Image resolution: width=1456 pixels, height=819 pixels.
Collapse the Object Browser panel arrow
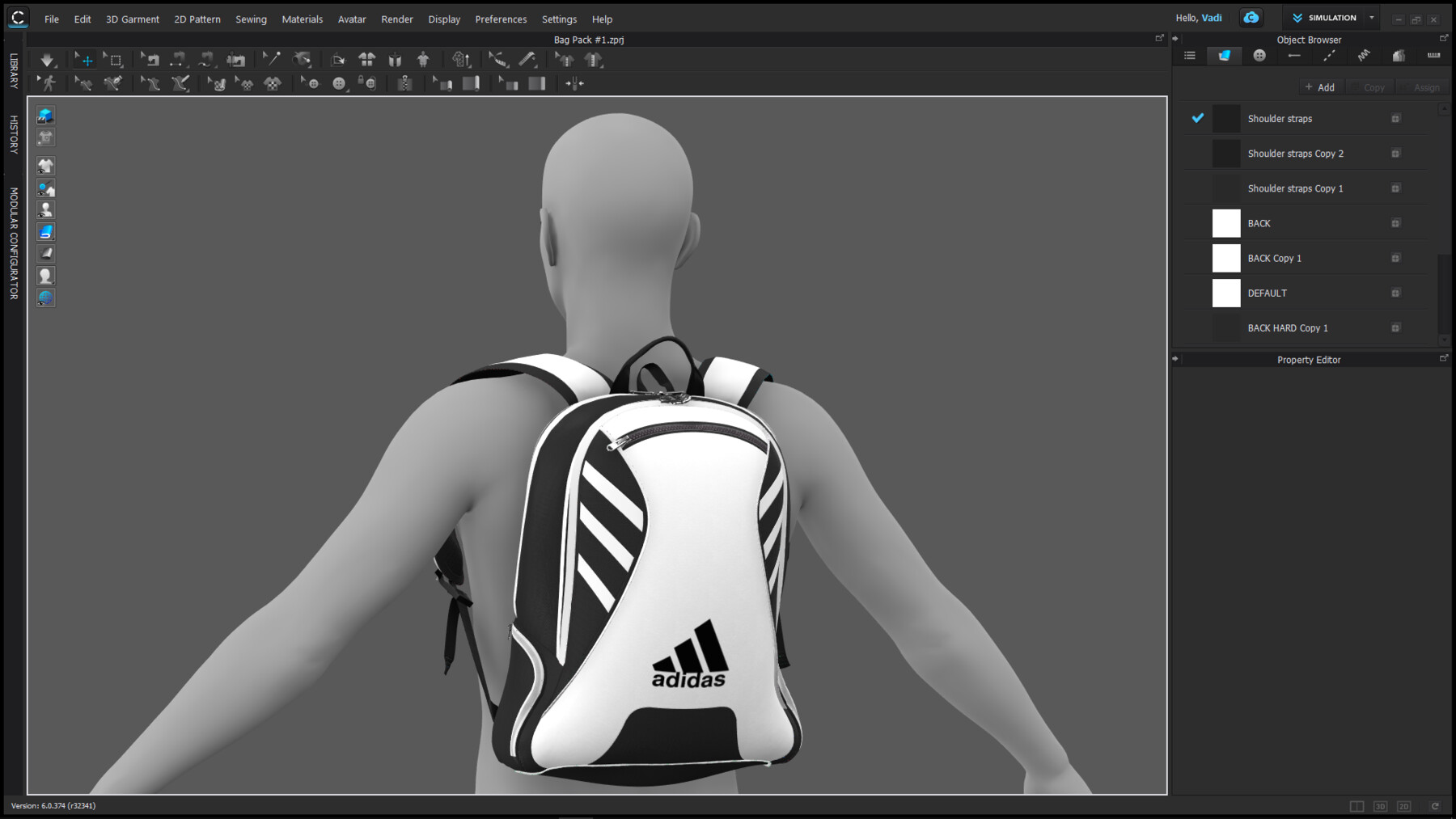(1175, 38)
